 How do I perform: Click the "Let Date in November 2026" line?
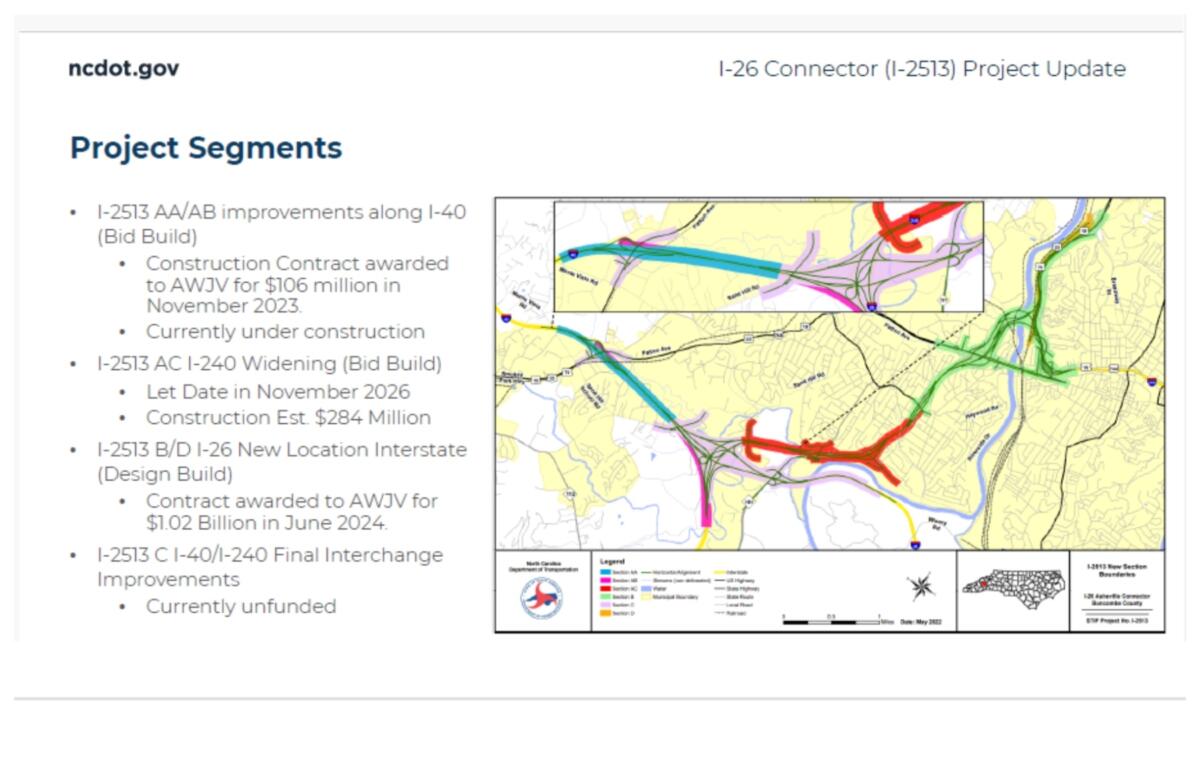coord(278,391)
